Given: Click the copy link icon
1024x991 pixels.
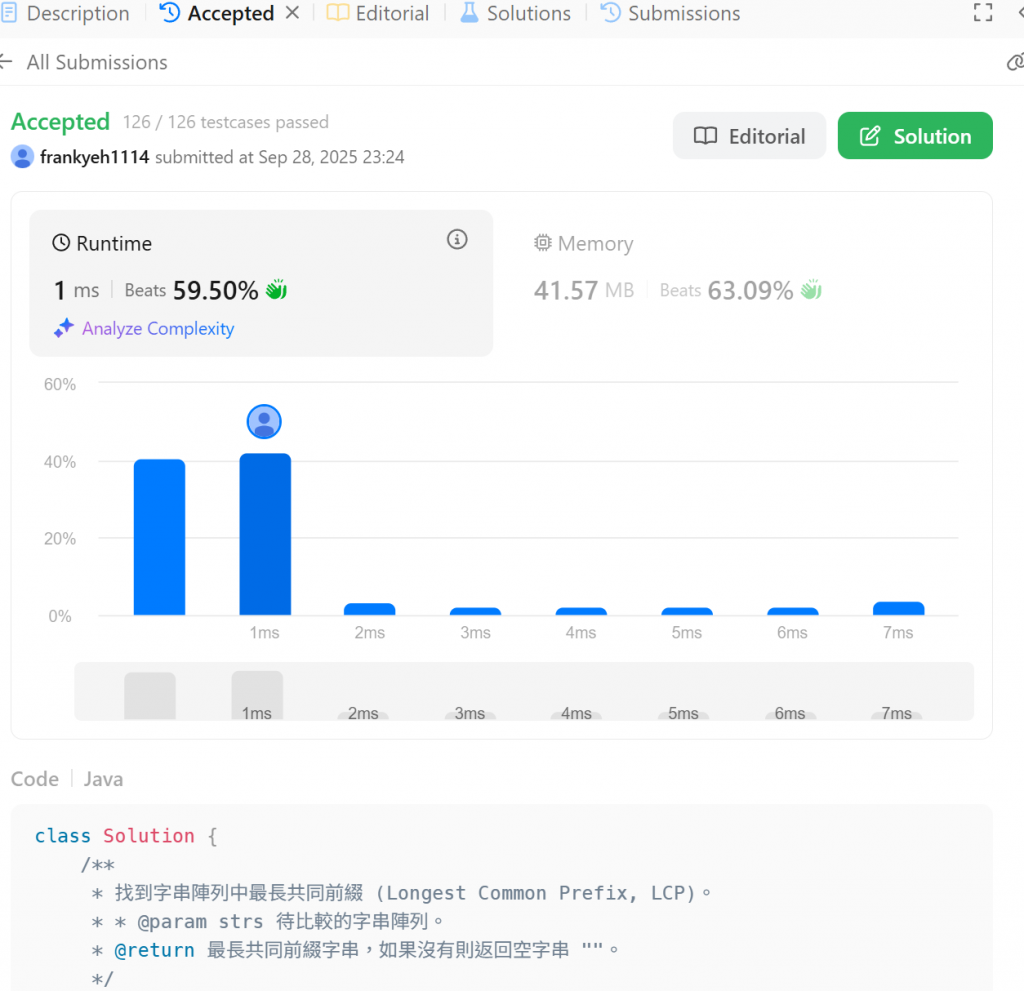Looking at the screenshot, I should pyautogui.click(x=1016, y=62).
